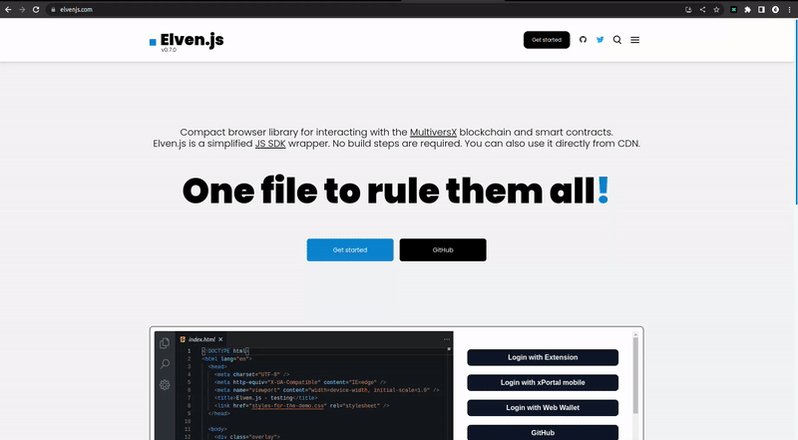Share this page via the share icon

pyautogui.click(x=702, y=9)
